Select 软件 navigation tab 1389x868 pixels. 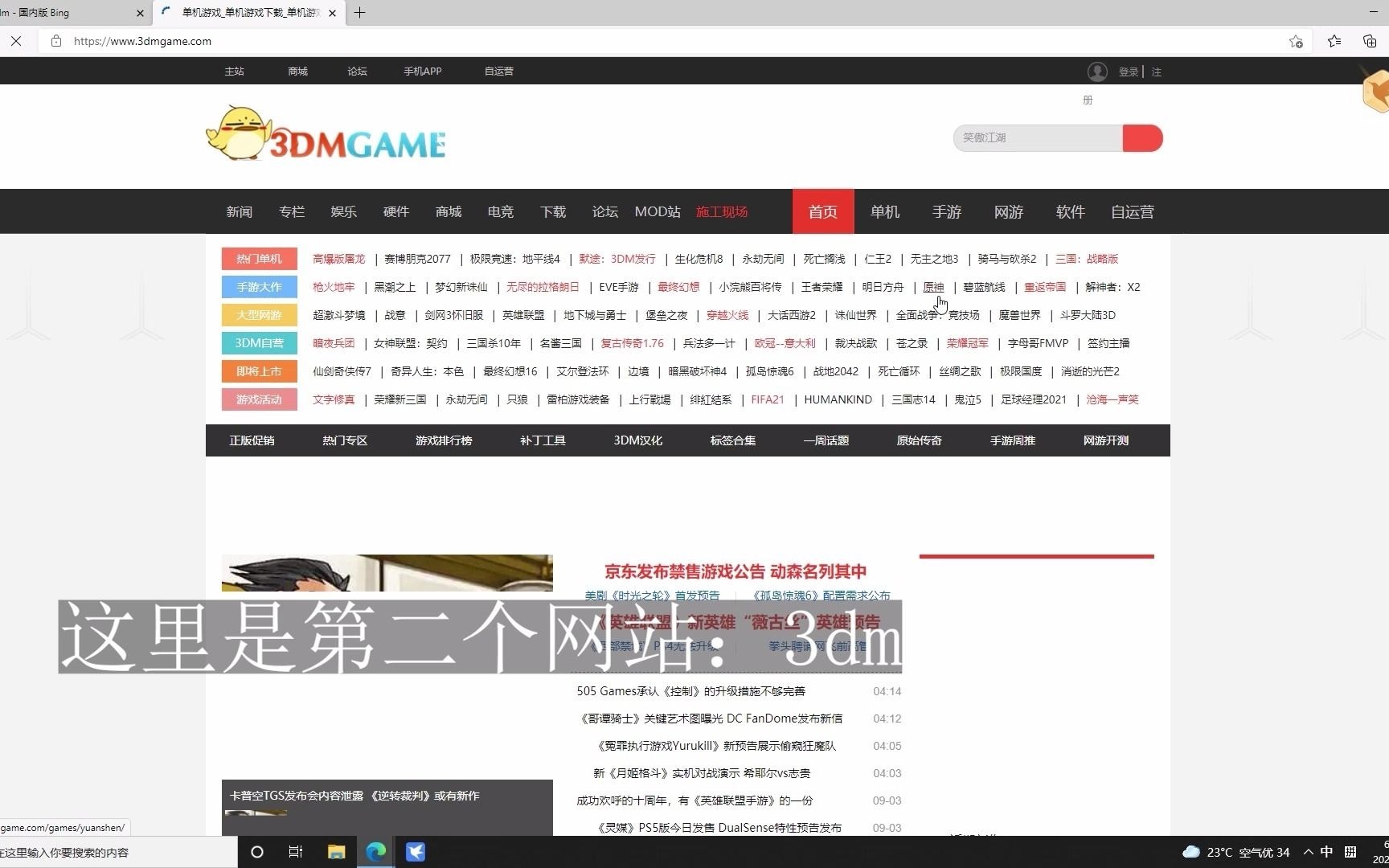point(1071,211)
